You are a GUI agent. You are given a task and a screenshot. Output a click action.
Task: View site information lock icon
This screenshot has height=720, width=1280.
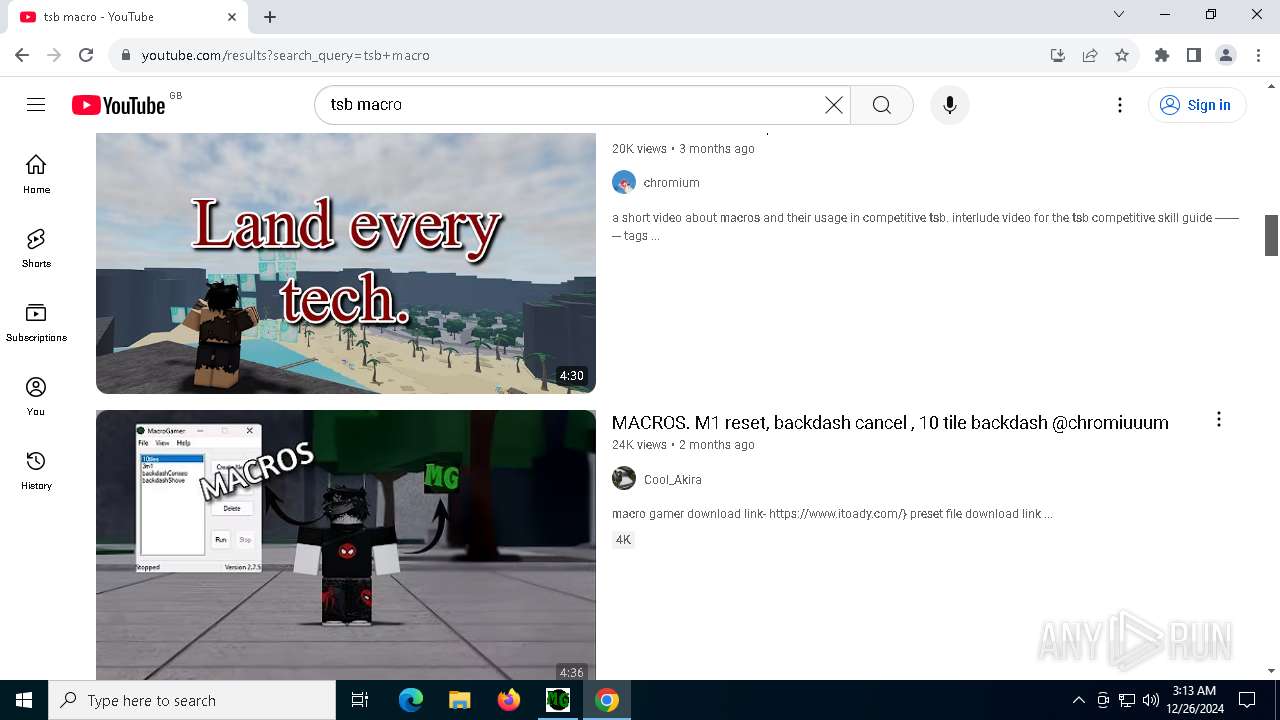coord(125,55)
